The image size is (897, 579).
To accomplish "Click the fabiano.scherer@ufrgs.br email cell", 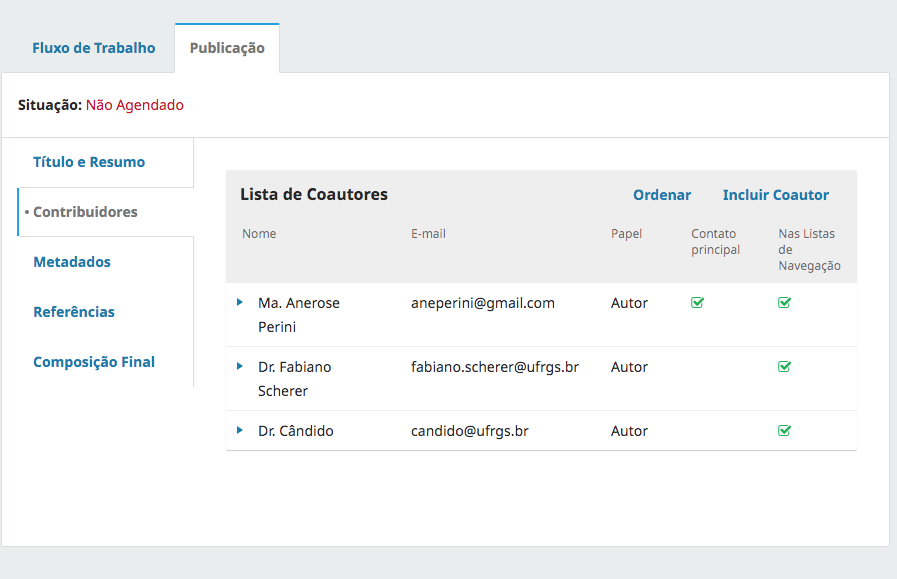I will [495, 367].
